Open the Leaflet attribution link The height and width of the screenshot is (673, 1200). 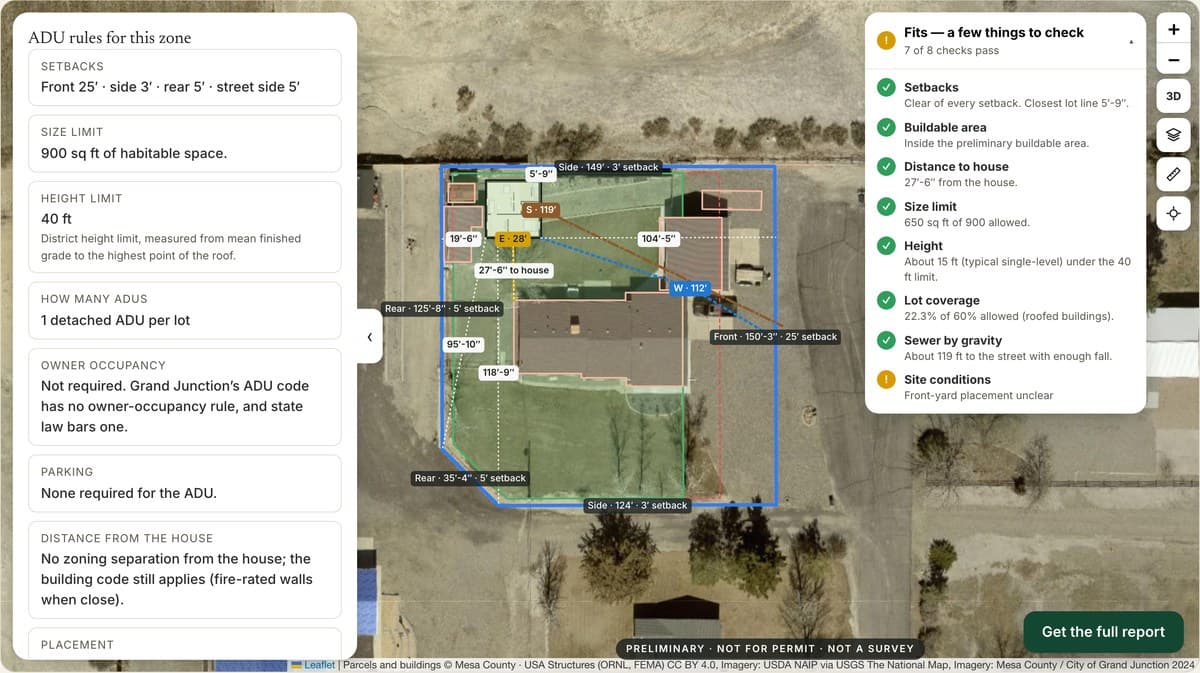click(319, 664)
